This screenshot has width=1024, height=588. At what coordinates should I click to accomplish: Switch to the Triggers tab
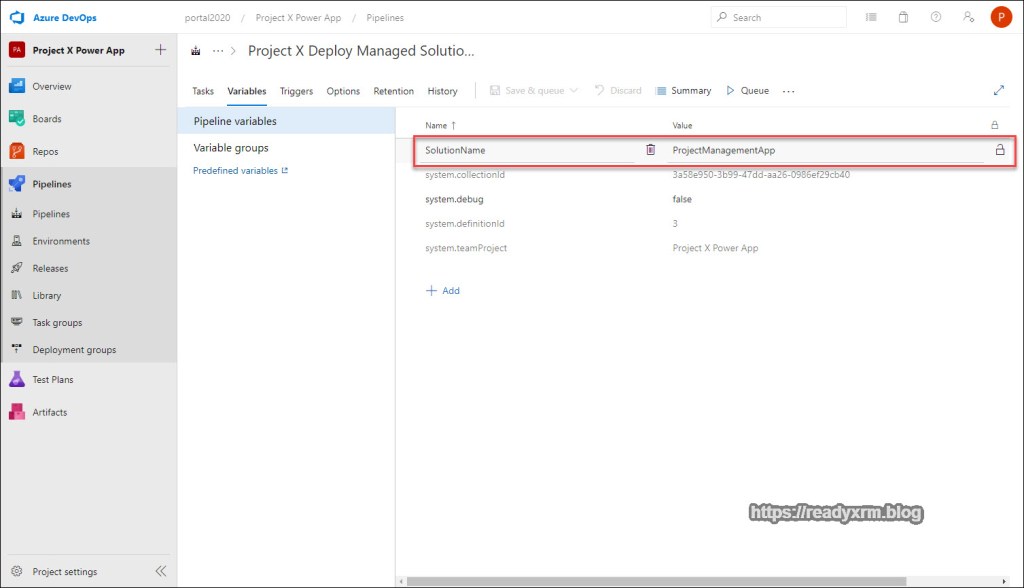(x=296, y=91)
